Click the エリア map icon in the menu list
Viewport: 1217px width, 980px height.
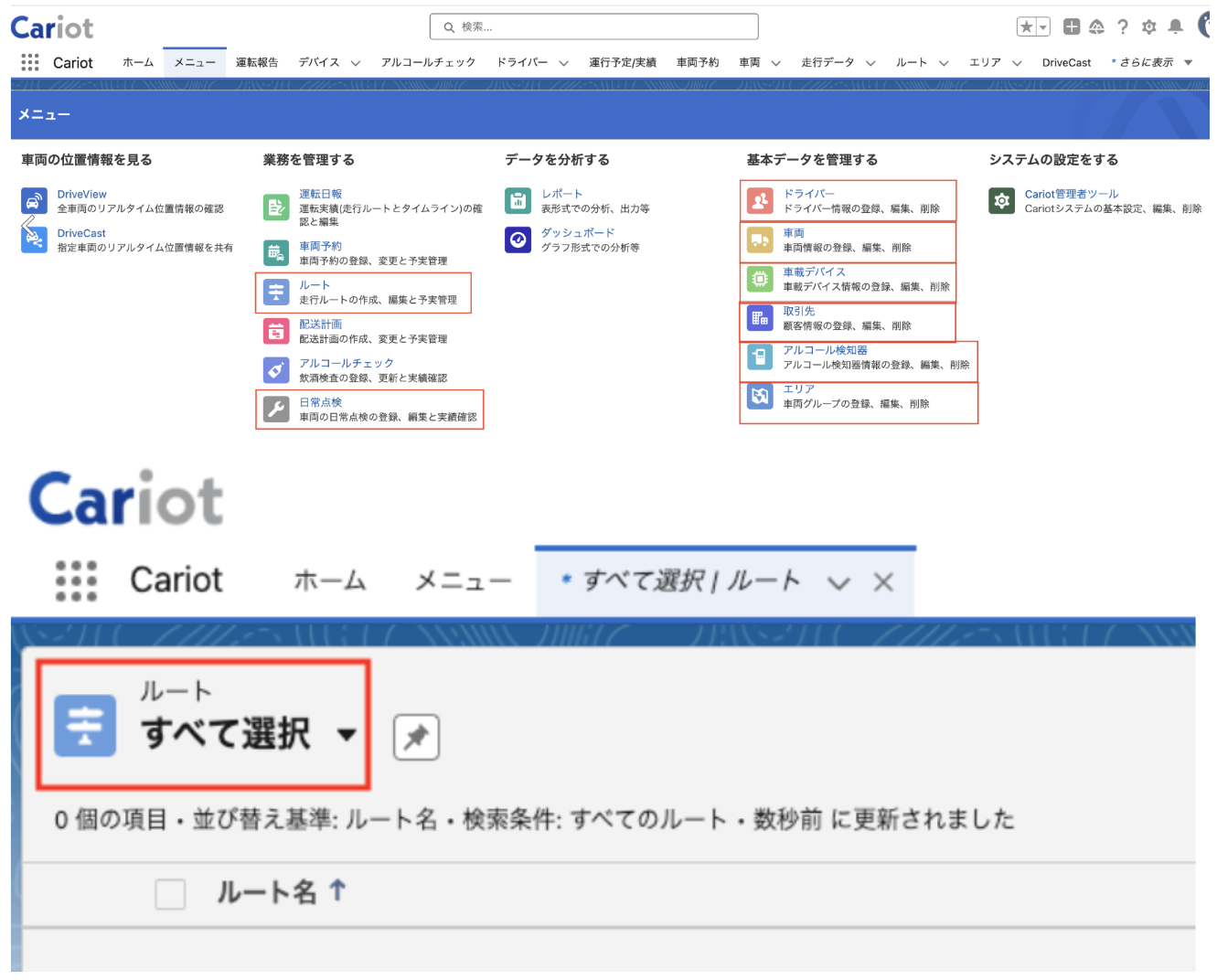[x=760, y=396]
